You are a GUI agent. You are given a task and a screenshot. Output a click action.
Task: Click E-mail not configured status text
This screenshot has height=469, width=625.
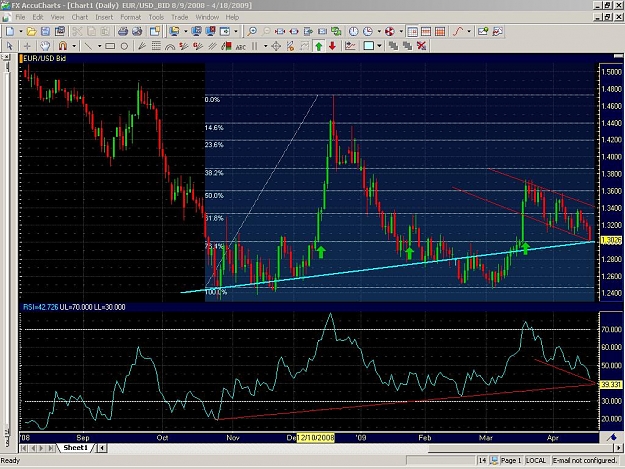point(584,461)
